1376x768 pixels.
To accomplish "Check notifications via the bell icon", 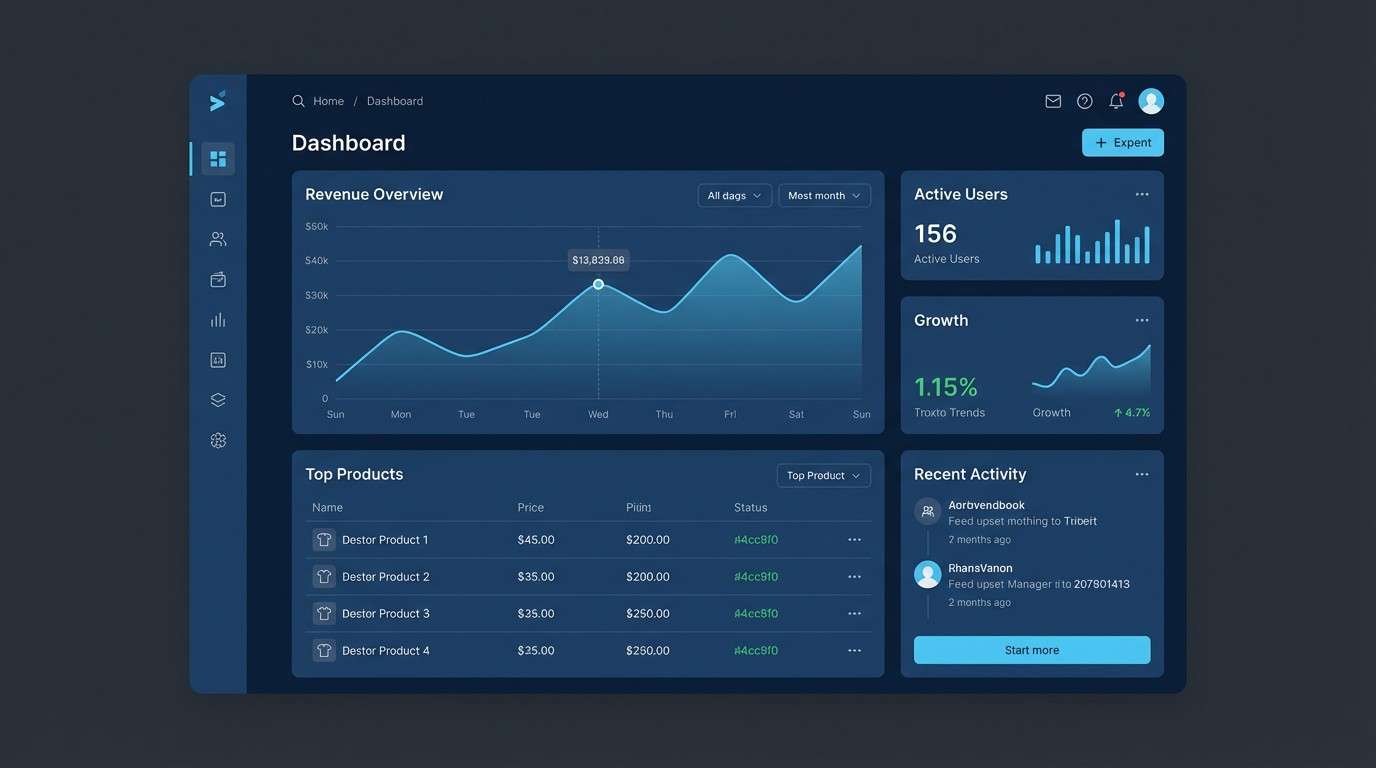I will pos(1113,100).
